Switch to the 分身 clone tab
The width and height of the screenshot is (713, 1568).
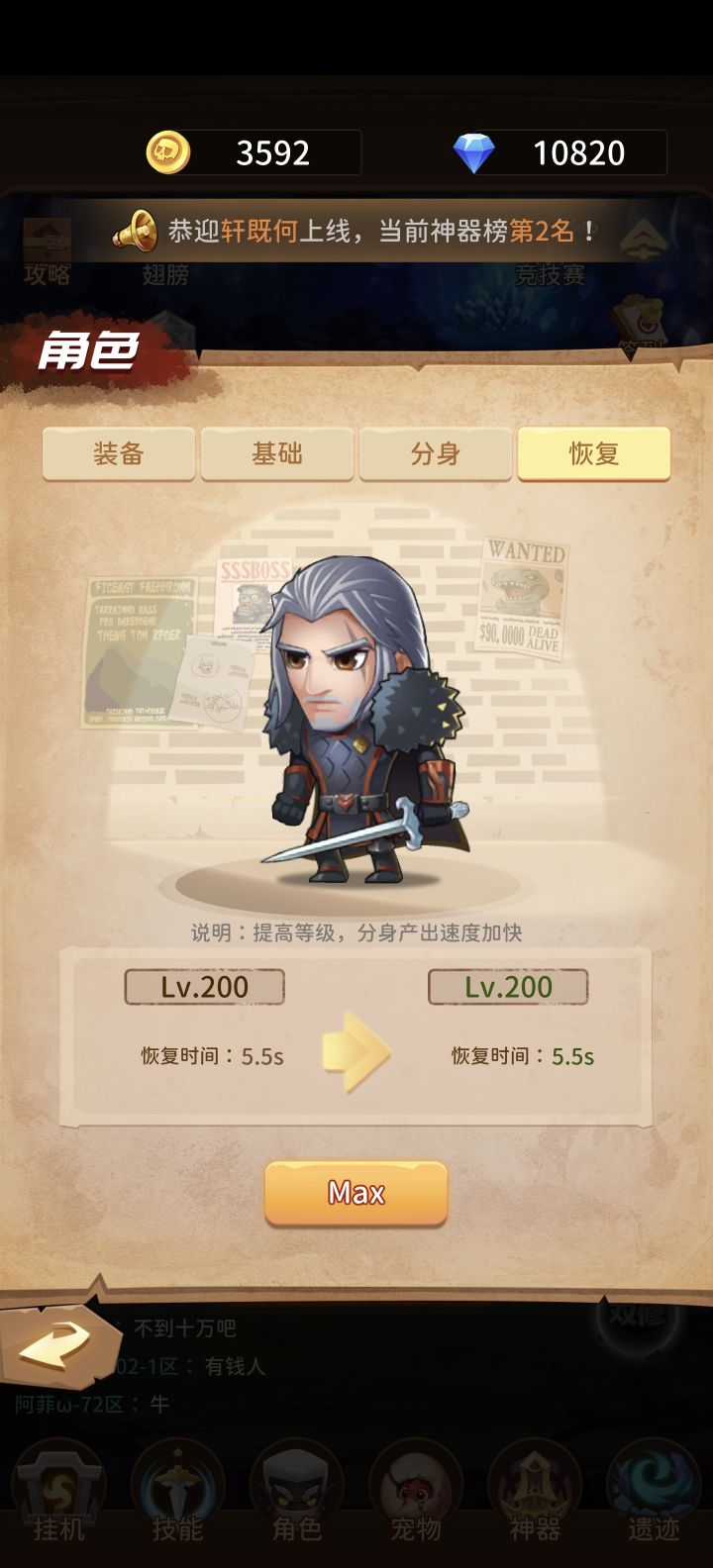point(436,454)
